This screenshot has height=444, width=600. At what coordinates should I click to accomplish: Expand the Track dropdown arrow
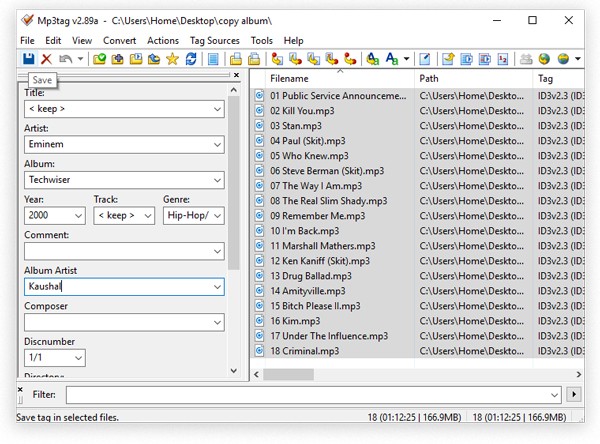tap(148, 216)
